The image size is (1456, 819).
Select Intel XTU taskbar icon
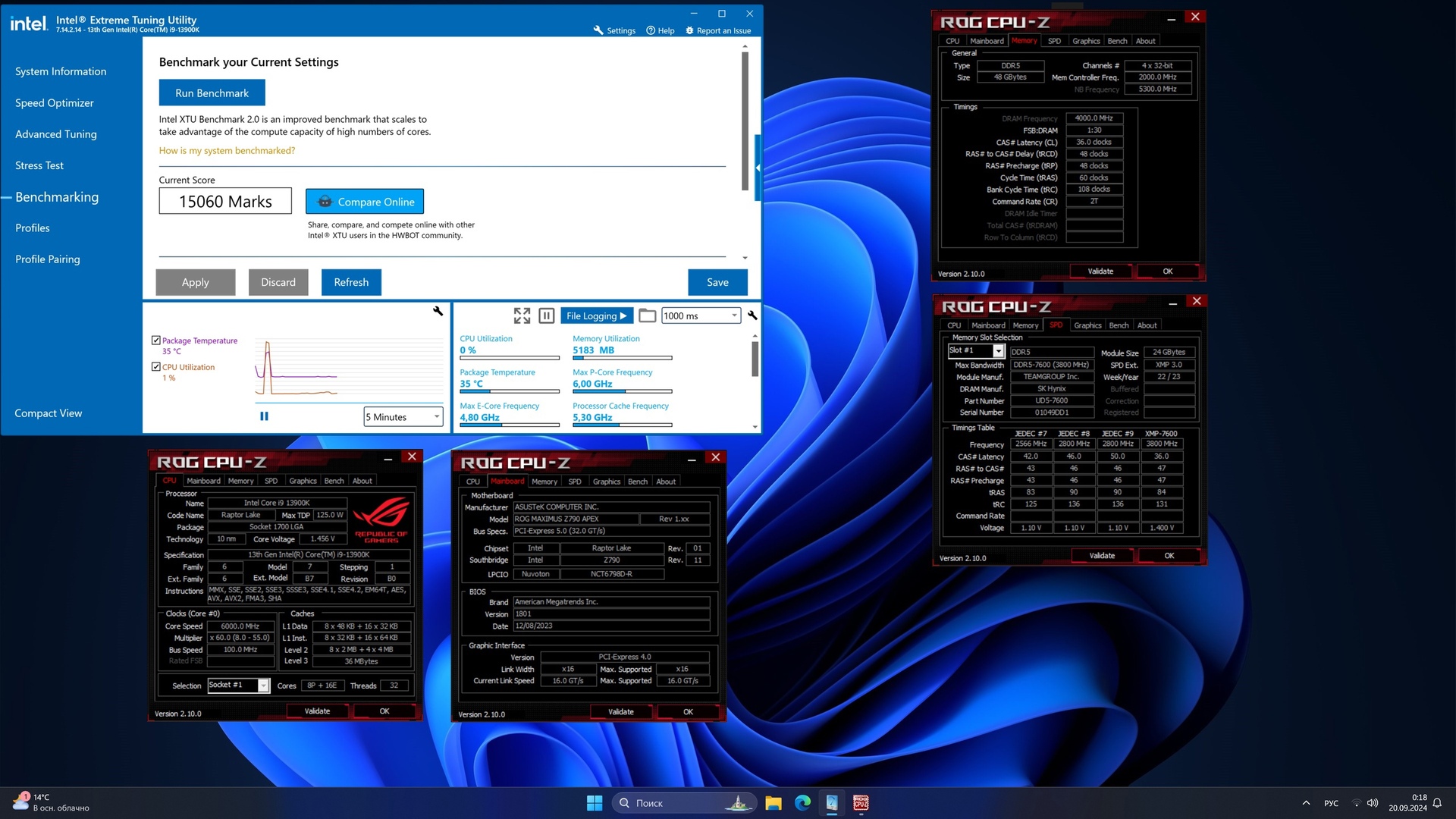pyautogui.click(x=832, y=803)
